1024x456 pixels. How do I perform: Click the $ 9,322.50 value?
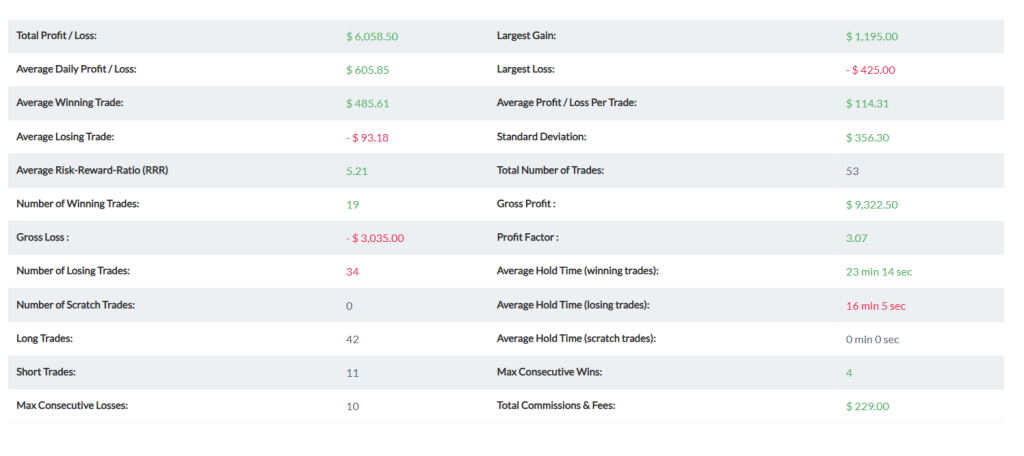[x=872, y=204]
